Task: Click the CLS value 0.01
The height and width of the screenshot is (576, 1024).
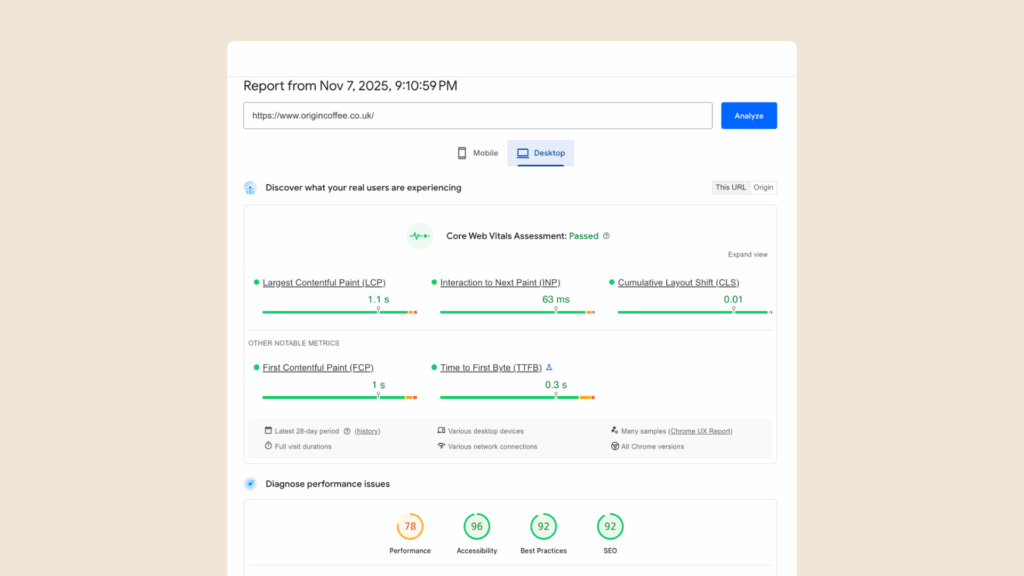Action: pos(733,300)
